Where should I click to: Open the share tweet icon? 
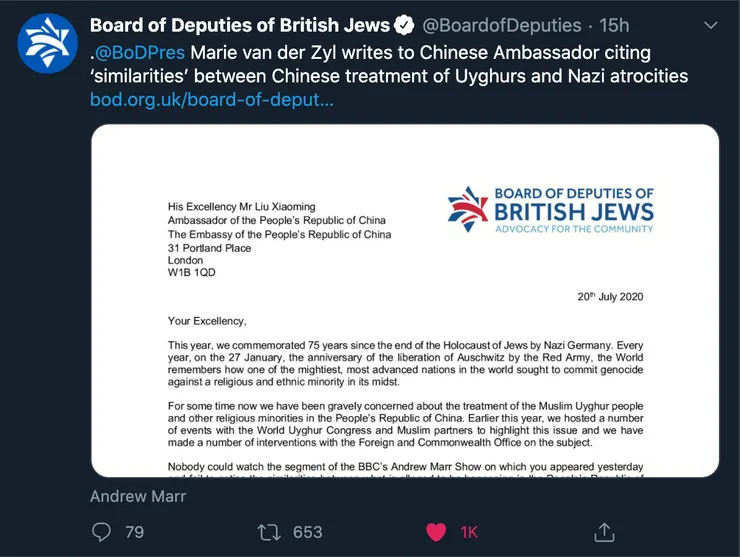click(604, 532)
